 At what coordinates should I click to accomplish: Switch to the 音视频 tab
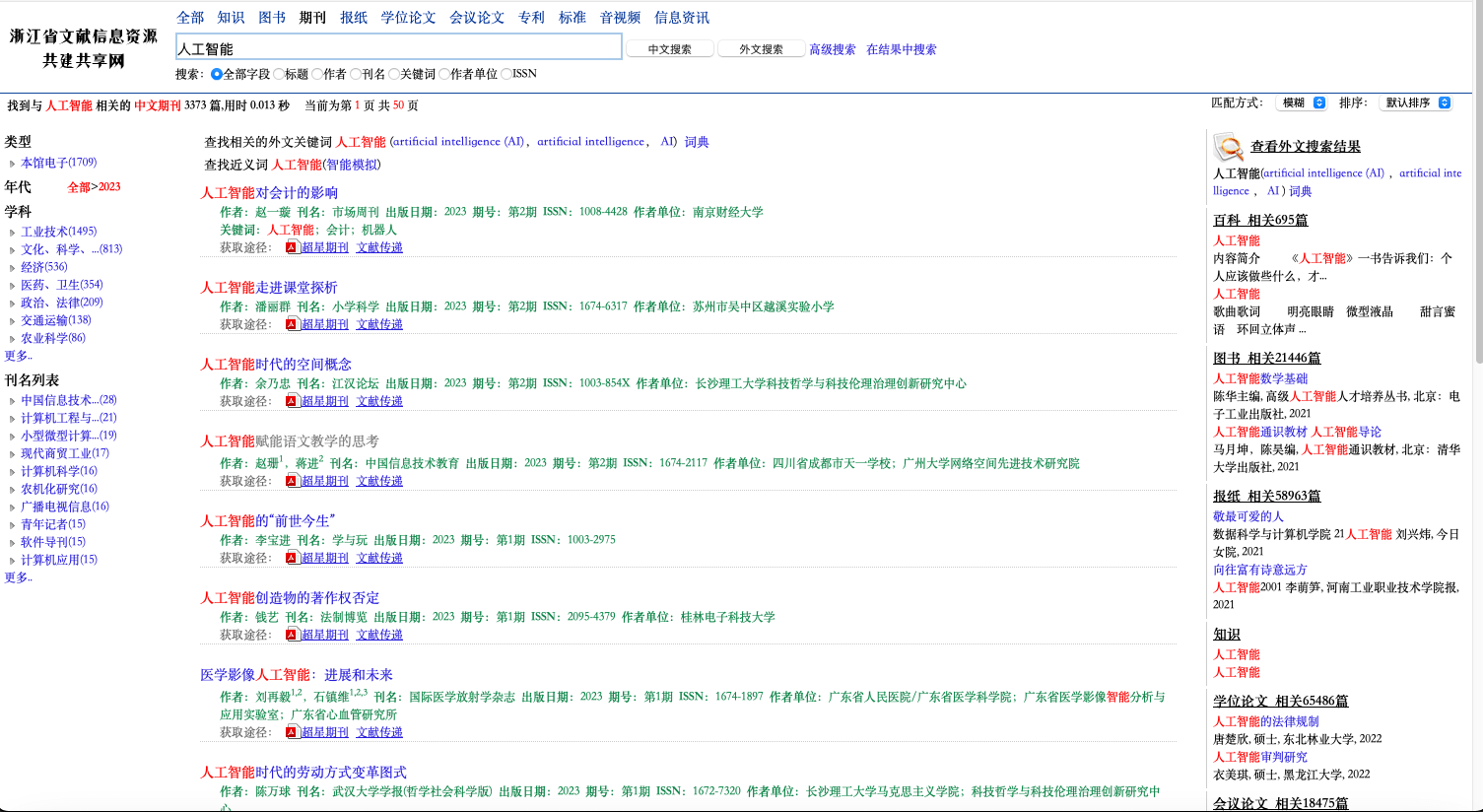coord(620,18)
